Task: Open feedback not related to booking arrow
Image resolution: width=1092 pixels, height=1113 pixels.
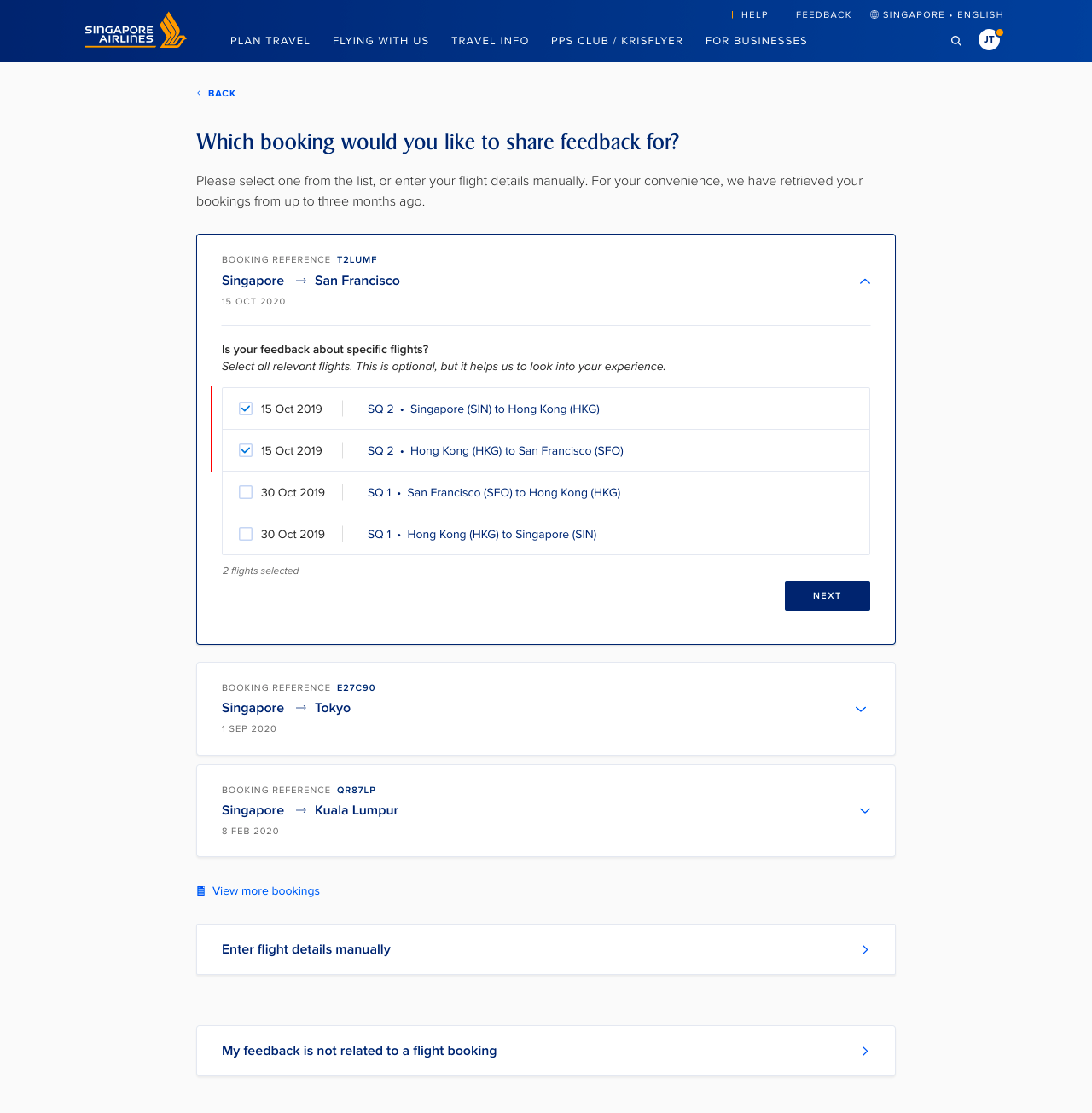Action: (x=865, y=1051)
